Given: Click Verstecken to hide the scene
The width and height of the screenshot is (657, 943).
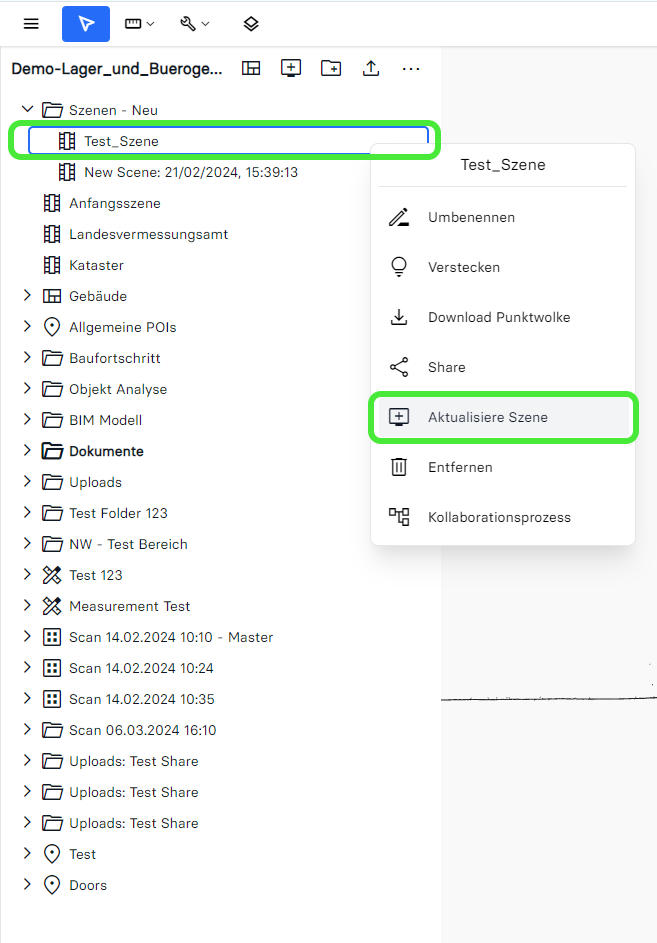Looking at the screenshot, I should pos(463,267).
